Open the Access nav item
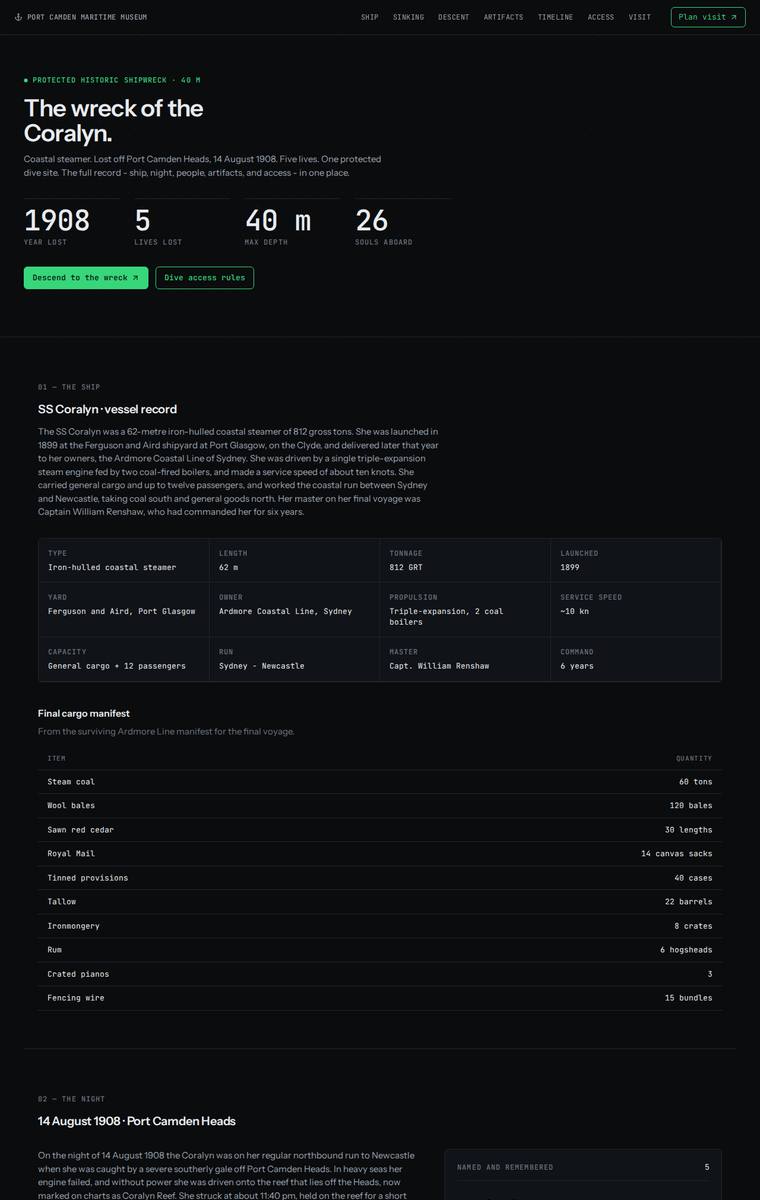 pos(601,17)
